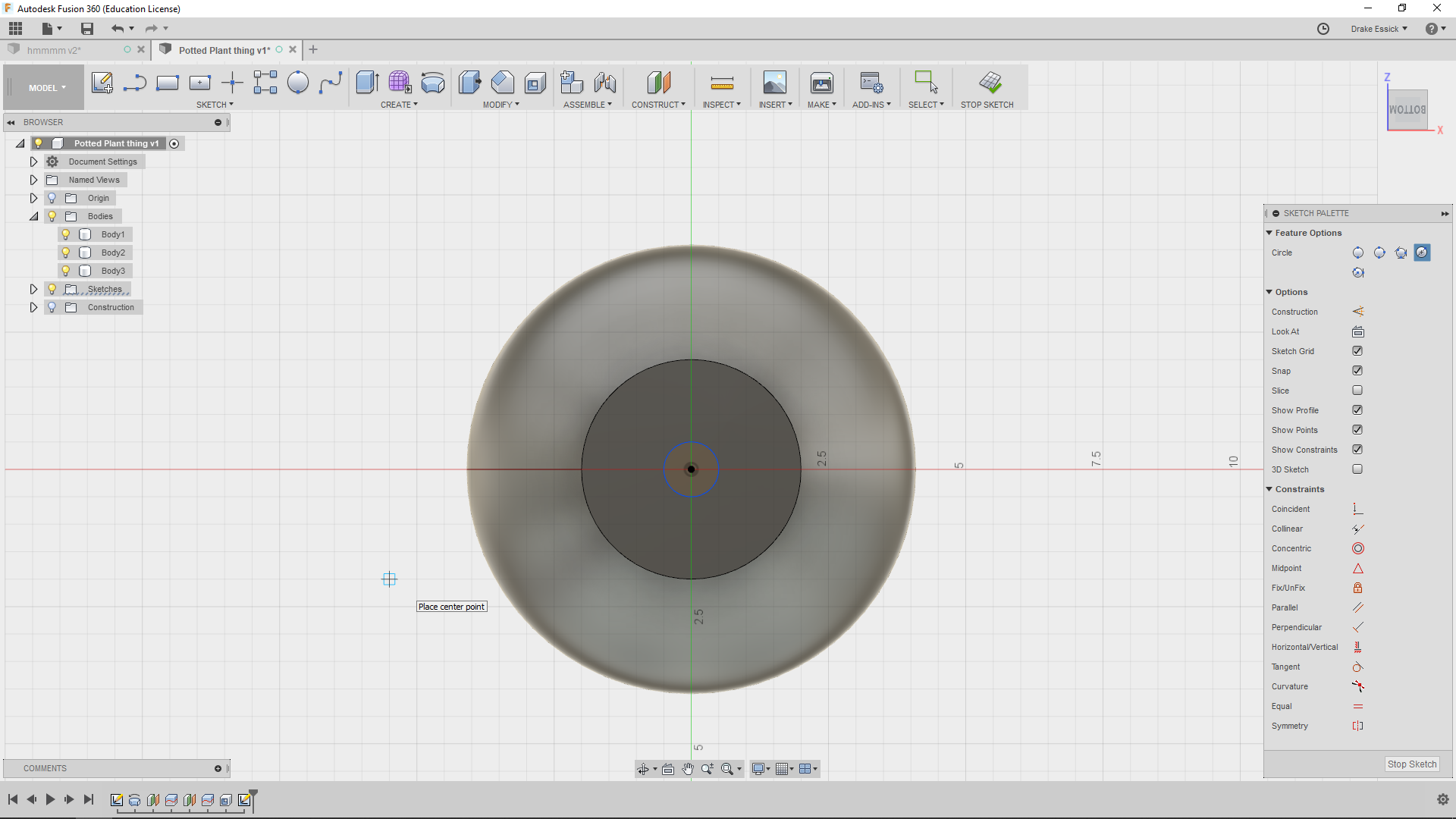
Task: Click the Fix/UnFix lock constraint icon
Action: (1357, 588)
